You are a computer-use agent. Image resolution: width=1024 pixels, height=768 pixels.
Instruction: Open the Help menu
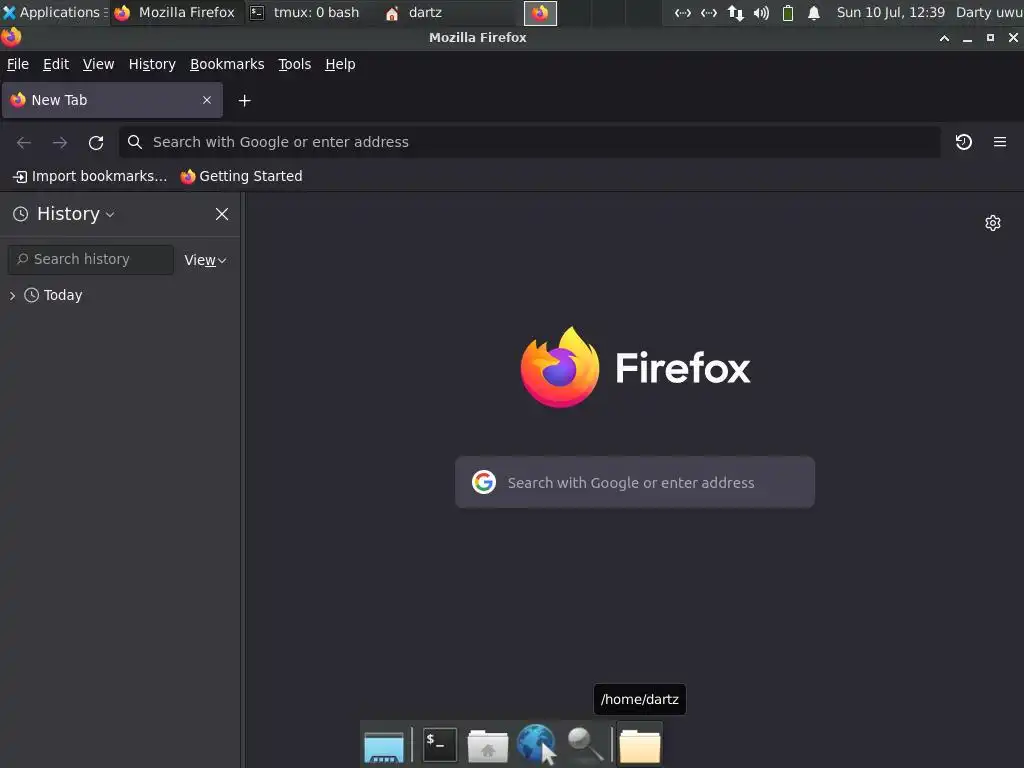point(340,64)
